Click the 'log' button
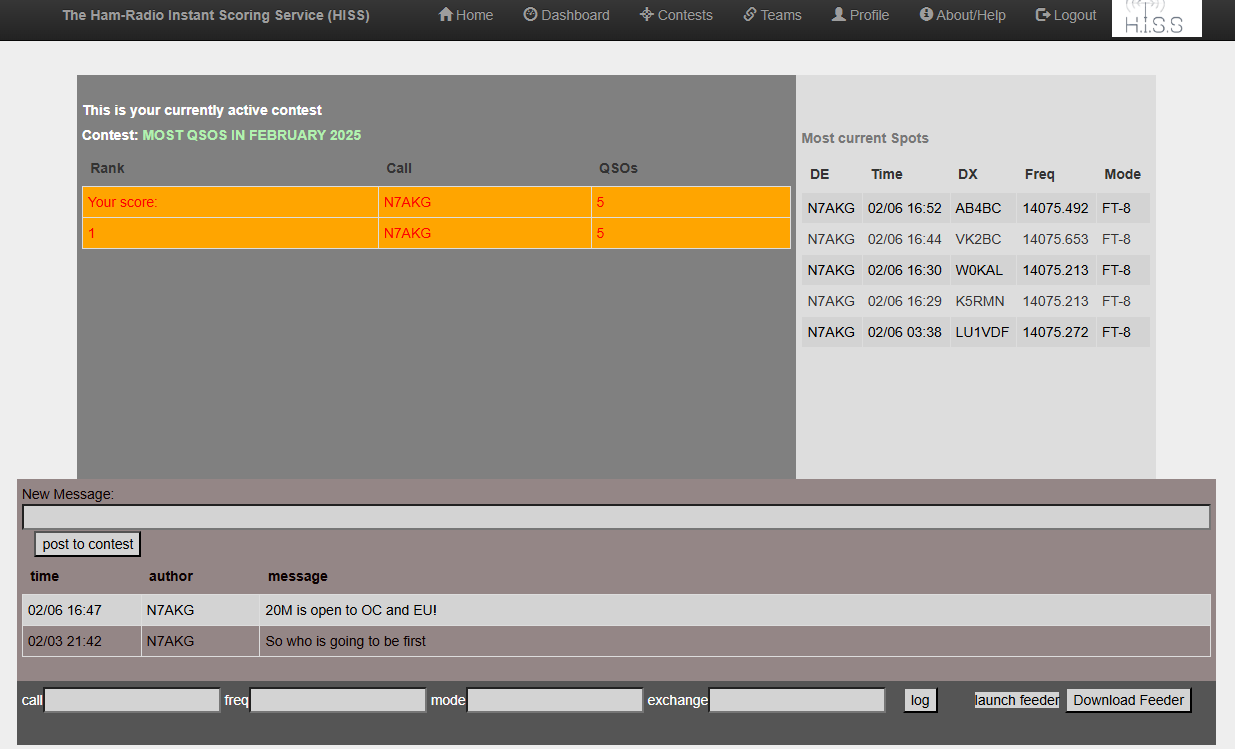Viewport: 1235px width, 749px height. tap(920, 700)
